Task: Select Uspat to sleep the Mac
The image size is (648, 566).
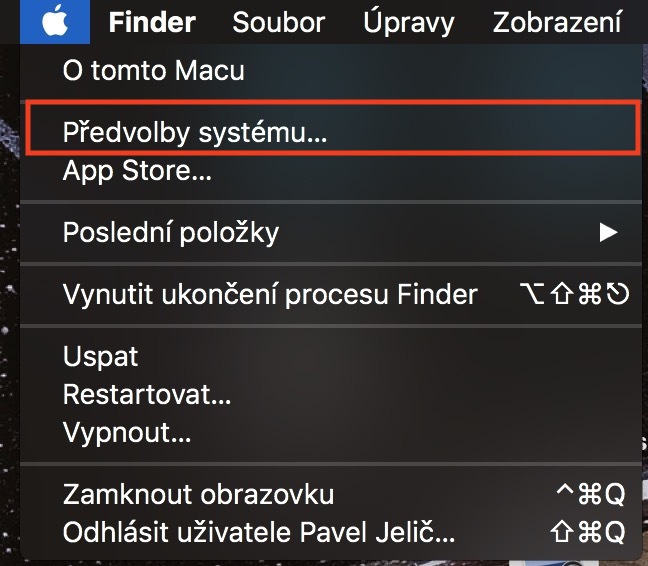Action: [101, 357]
